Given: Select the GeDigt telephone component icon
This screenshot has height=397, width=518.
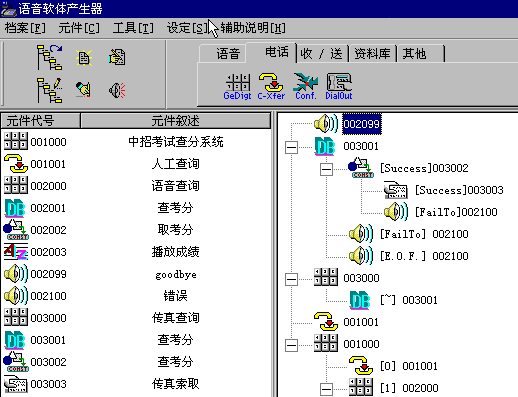Looking at the screenshot, I should click(x=238, y=87).
